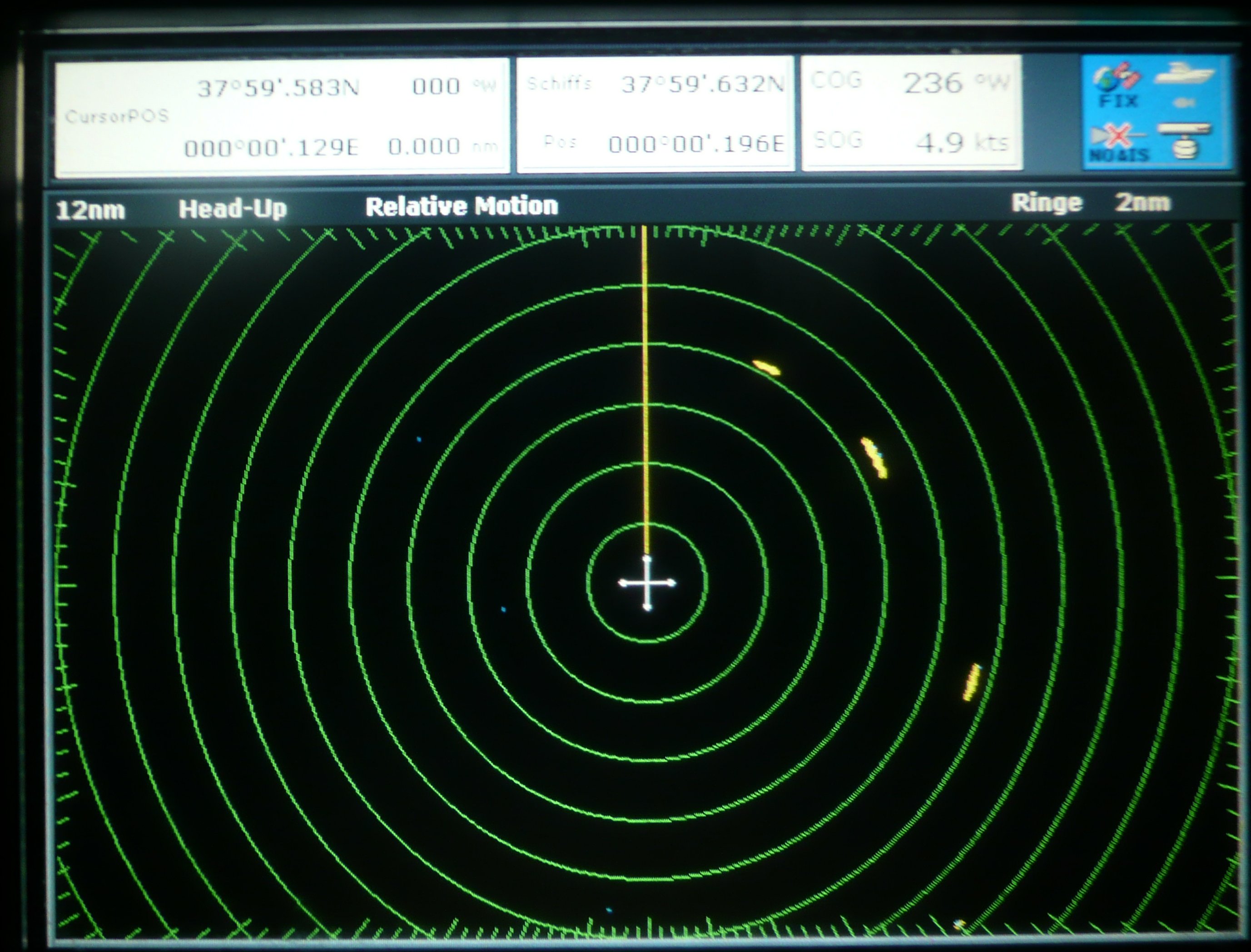
Task: Click ship latitude 37°59'.632N
Action: 703,84
